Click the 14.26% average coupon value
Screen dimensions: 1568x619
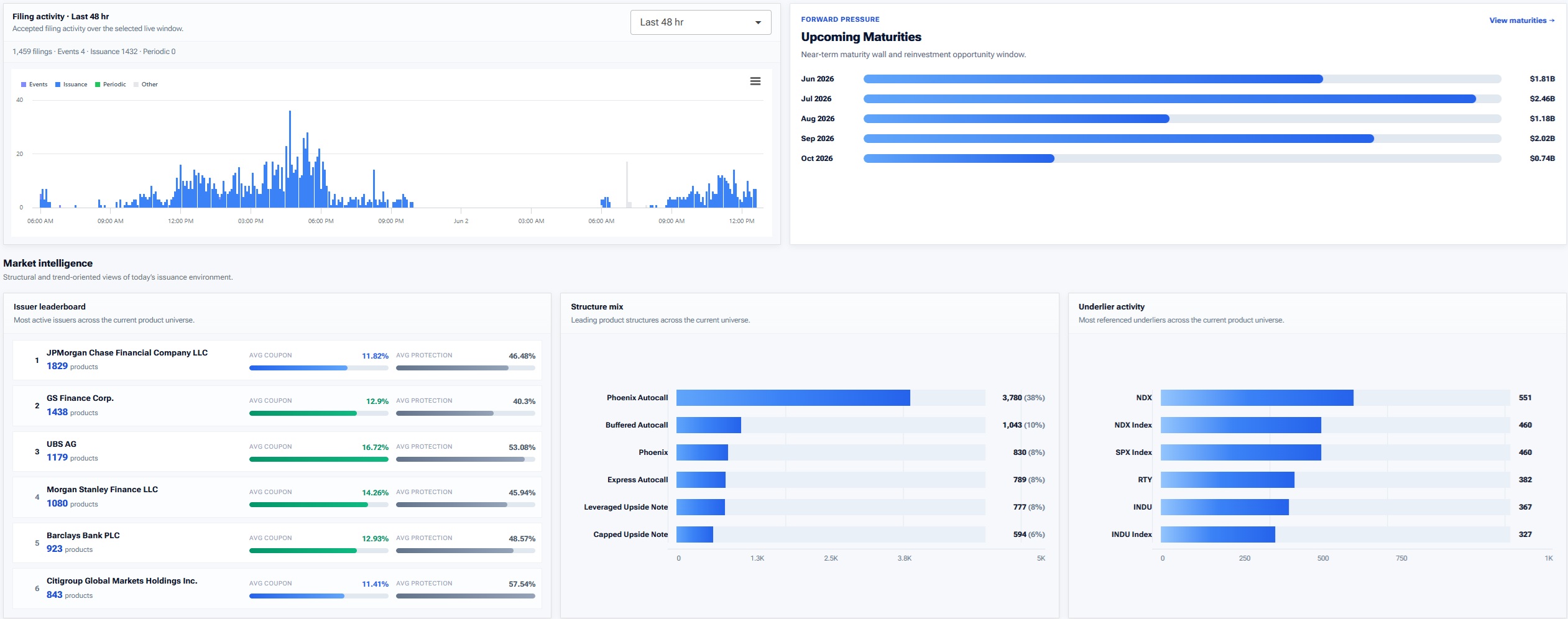[375, 493]
